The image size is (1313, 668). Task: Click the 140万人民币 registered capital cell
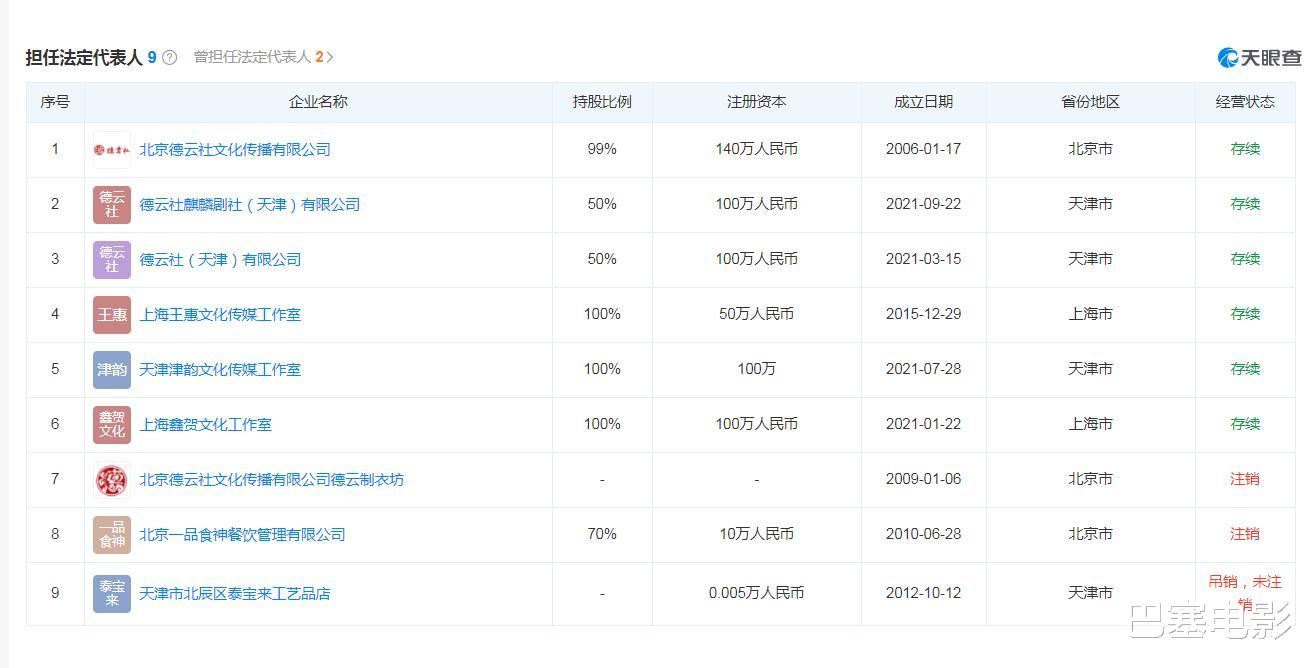[x=757, y=149]
